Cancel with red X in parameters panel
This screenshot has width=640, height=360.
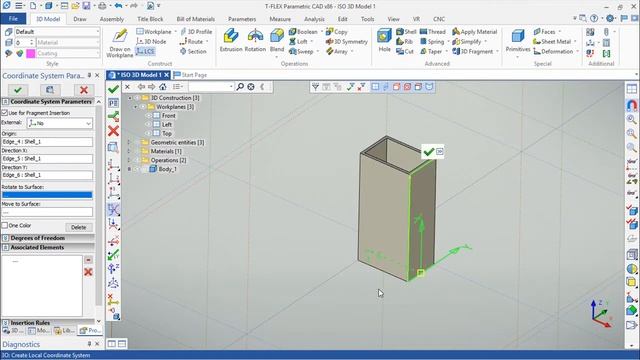pyautogui.click(x=84, y=90)
